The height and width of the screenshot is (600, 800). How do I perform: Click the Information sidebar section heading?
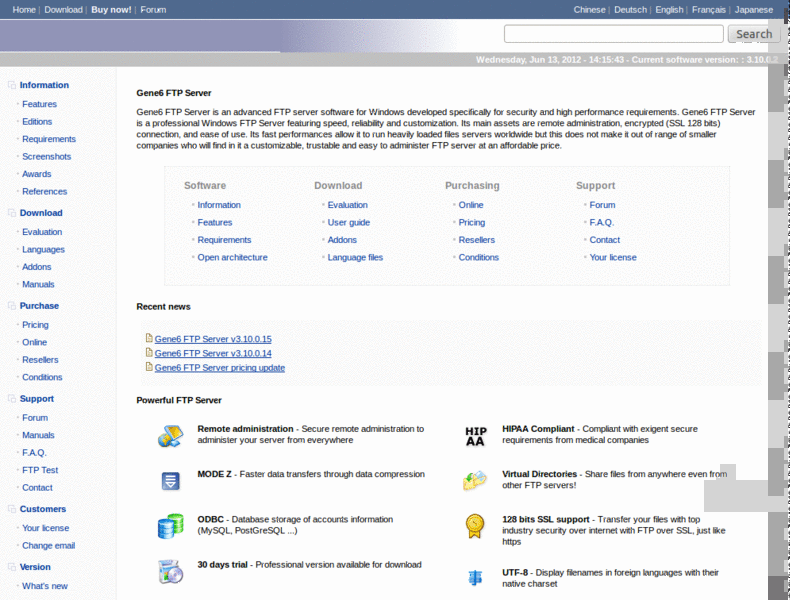pyautogui.click(x=44, y=85)
